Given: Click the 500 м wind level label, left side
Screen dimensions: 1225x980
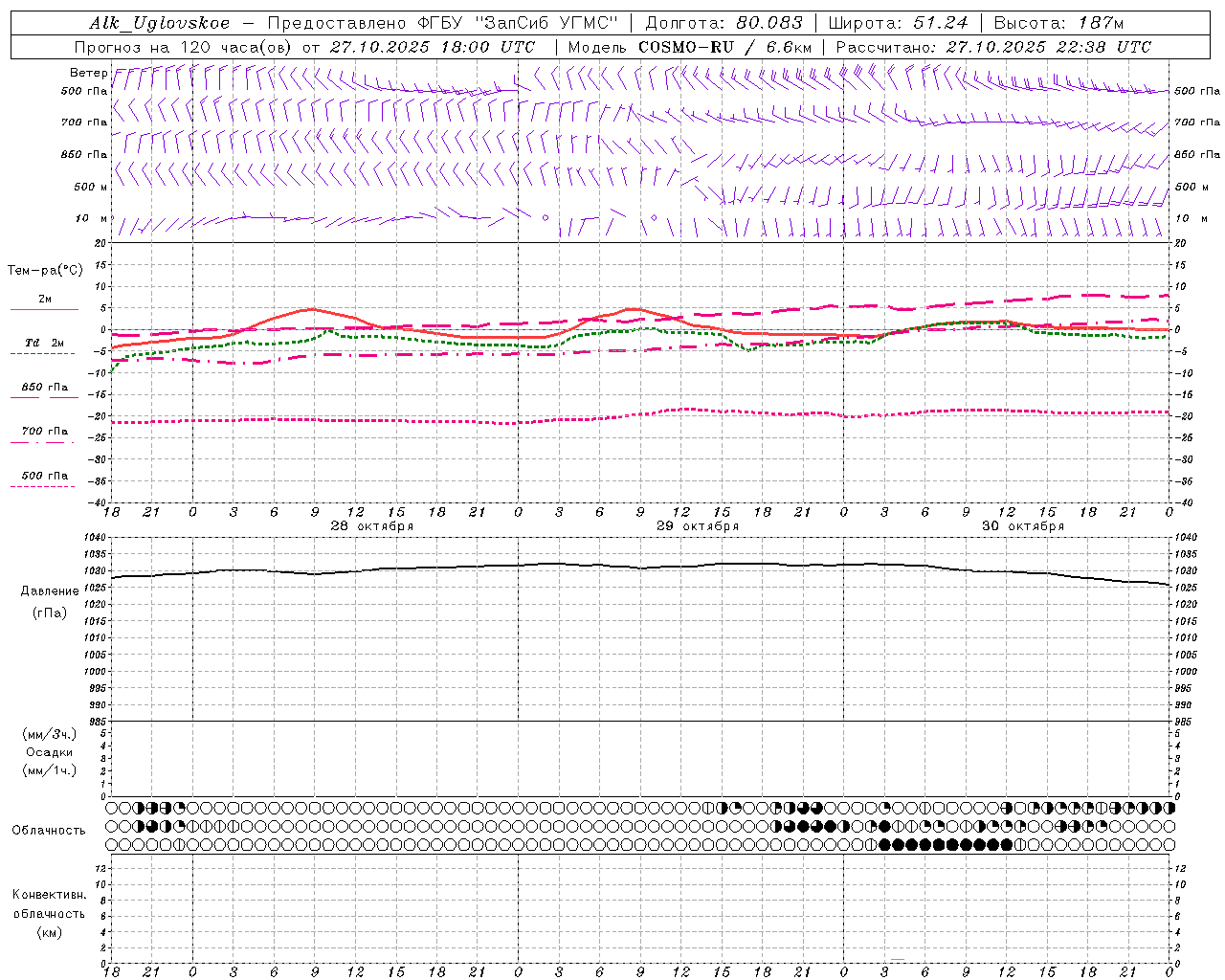Looking at the screenshot, I should point(91,187).
